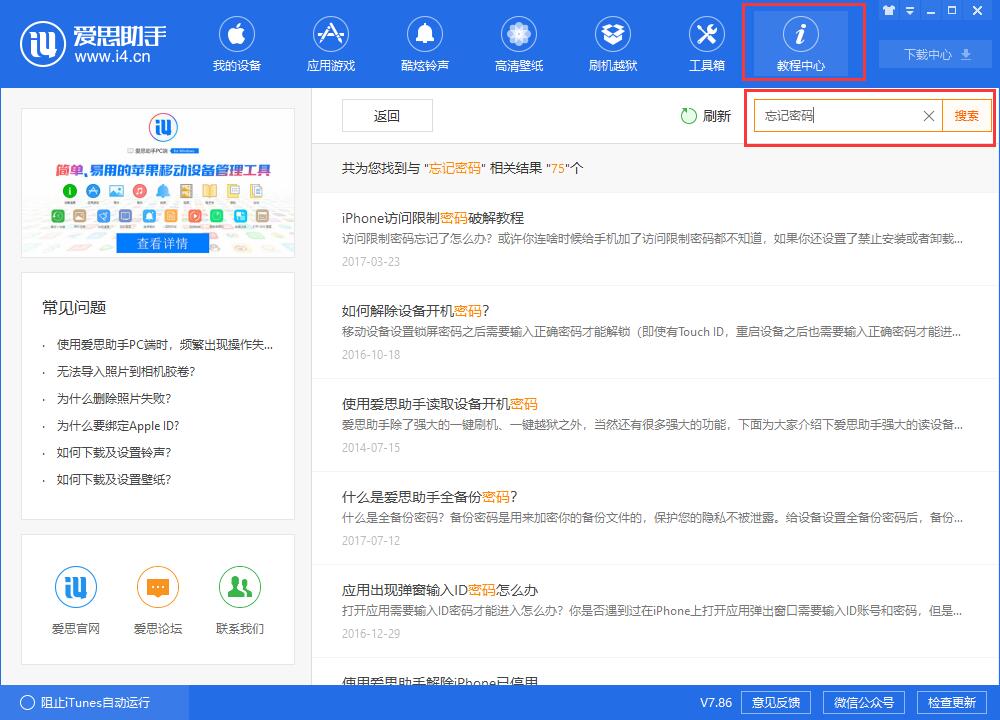Clear the search field with the X

pos(929,115)
